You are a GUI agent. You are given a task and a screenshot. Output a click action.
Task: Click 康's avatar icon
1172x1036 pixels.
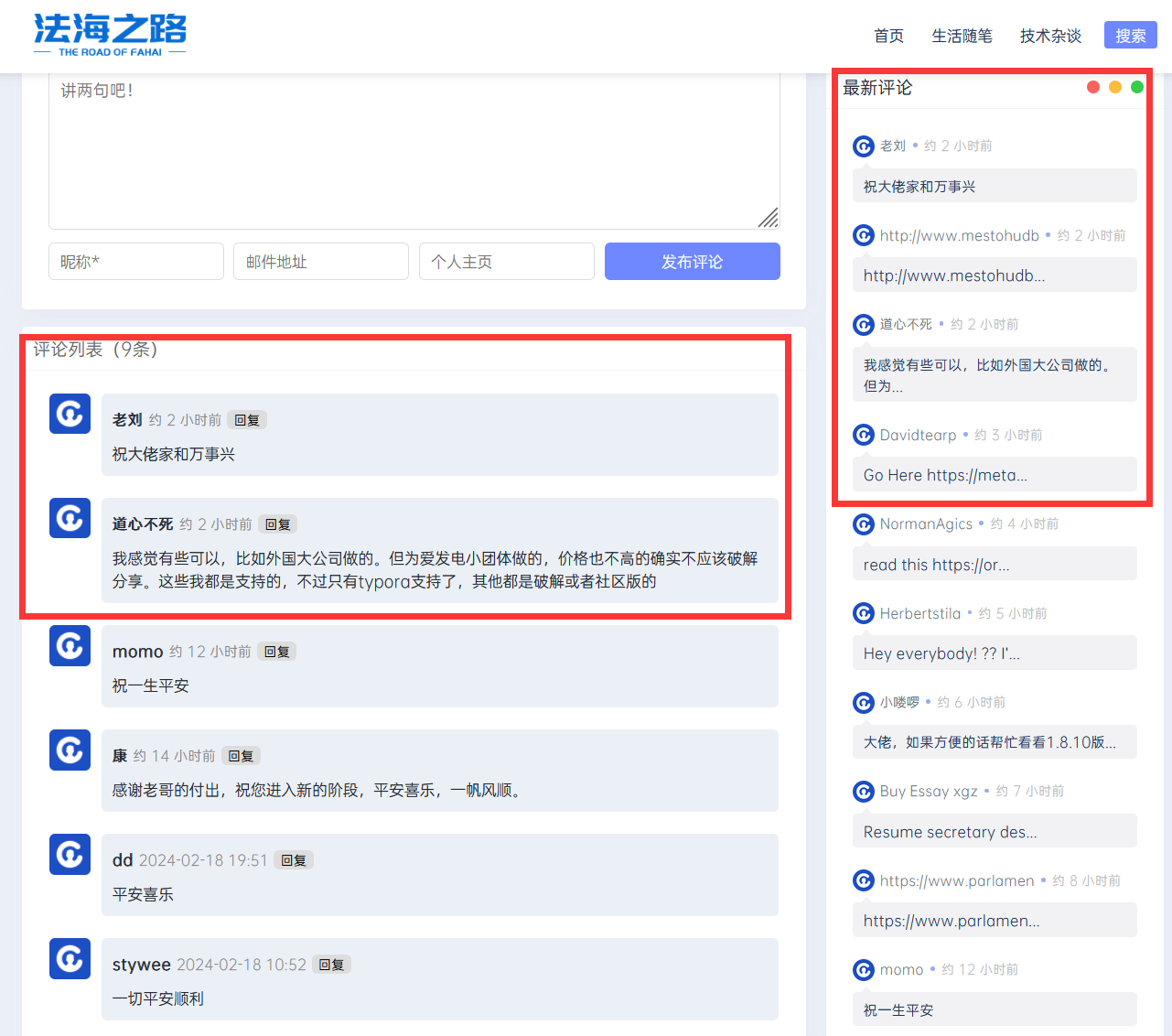click(x=70, y=750)
